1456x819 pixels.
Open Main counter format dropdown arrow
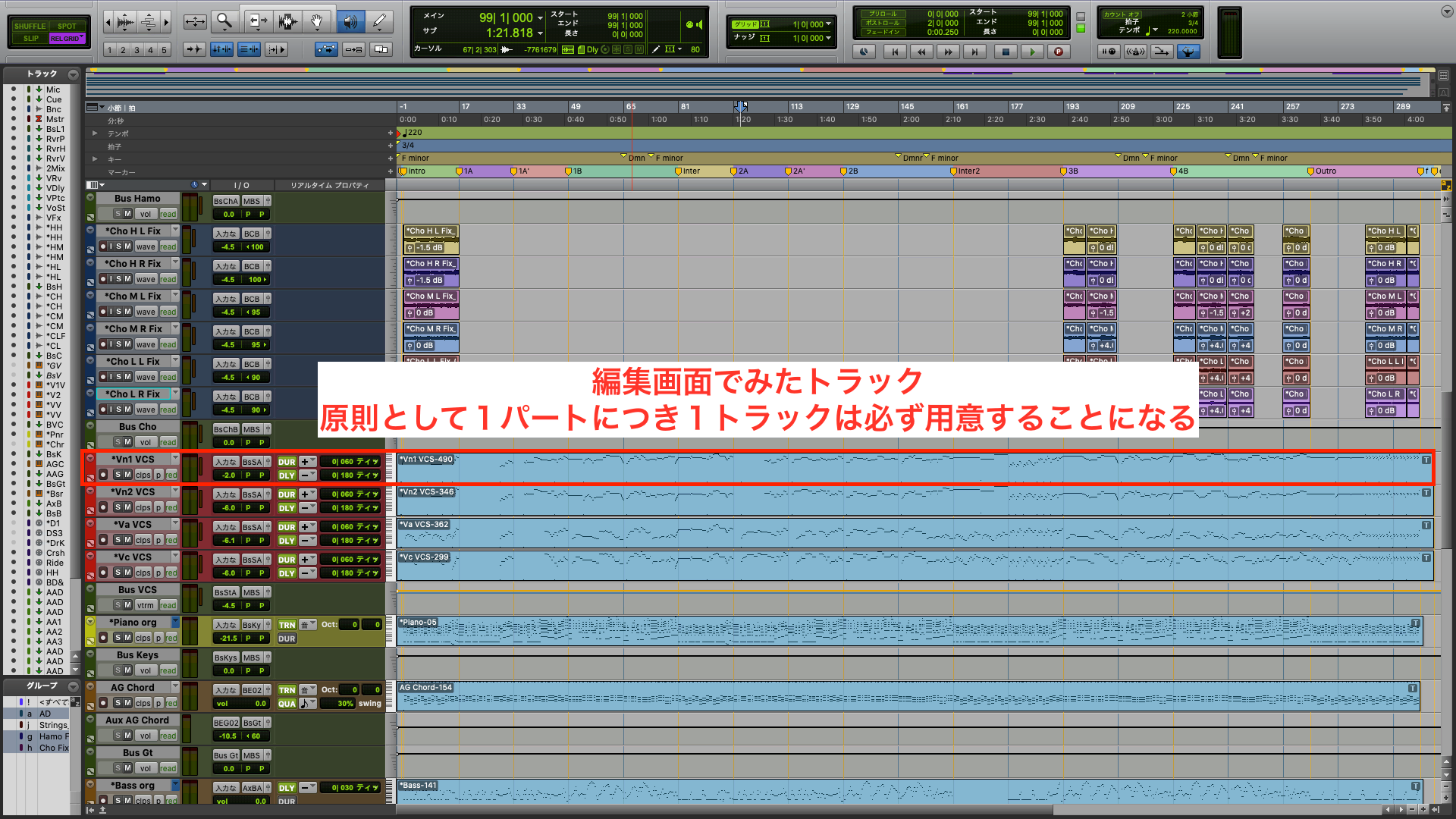[x=540, y=18]
